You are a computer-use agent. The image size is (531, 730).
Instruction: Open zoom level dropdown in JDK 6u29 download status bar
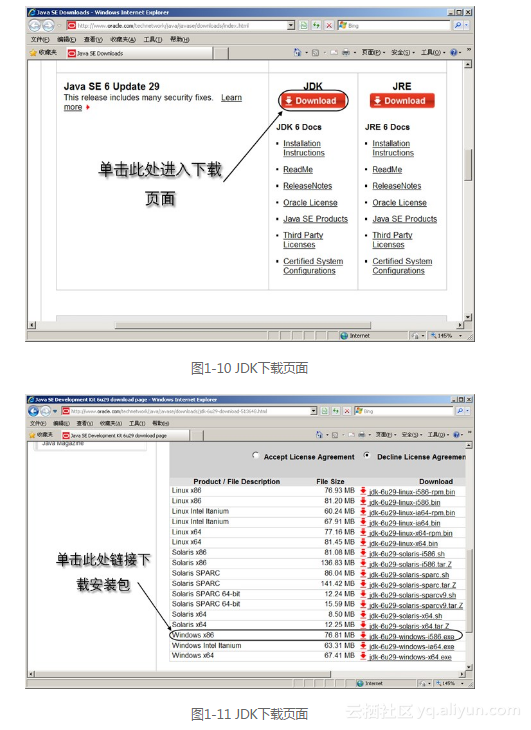[462, 683]
